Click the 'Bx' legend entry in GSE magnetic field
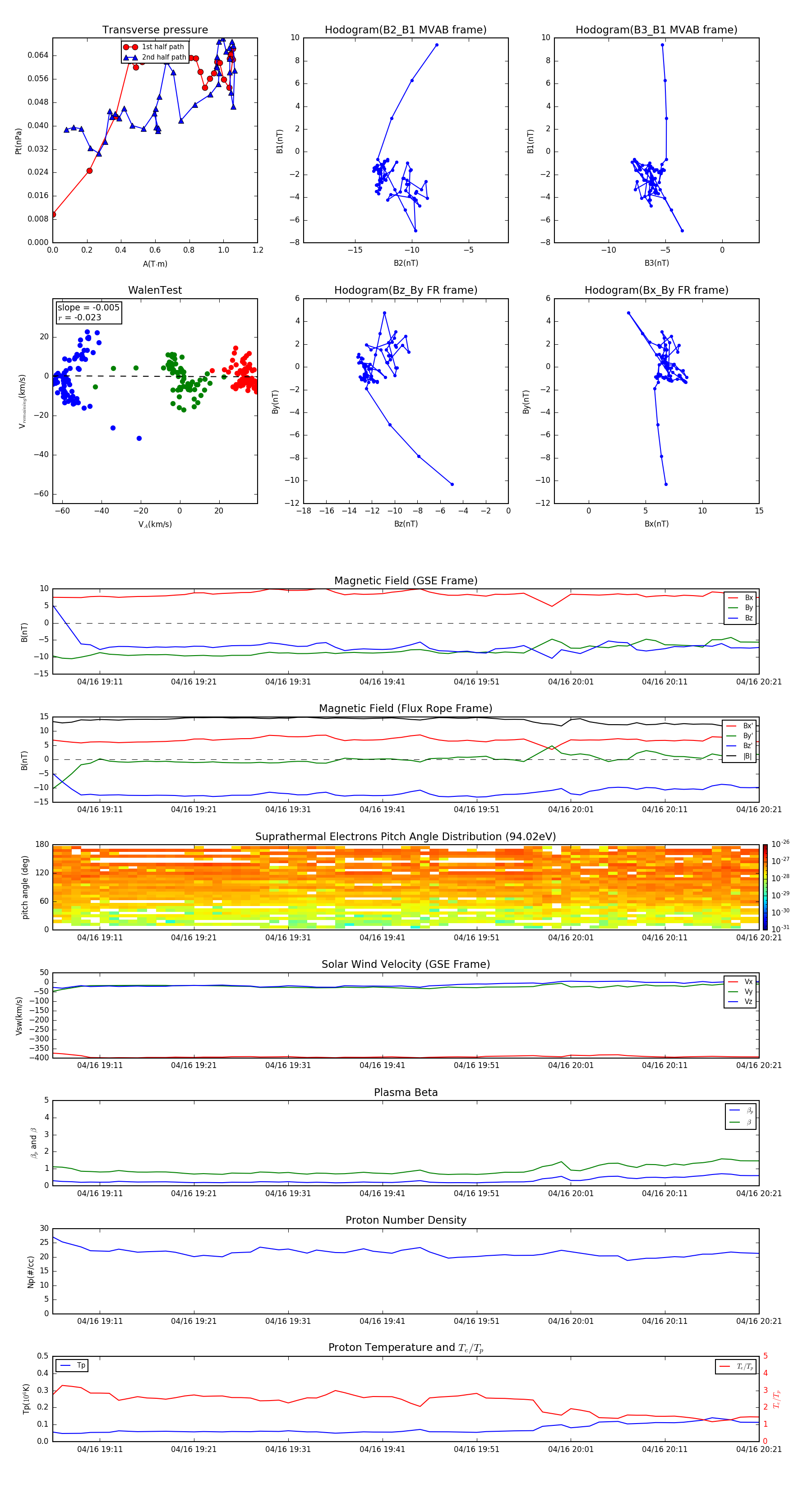 740,598
